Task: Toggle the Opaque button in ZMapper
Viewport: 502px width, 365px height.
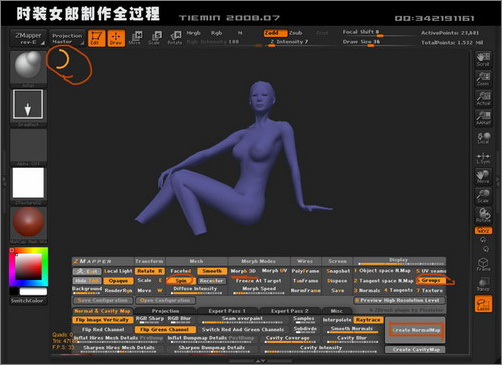Action: click(118, 281)
